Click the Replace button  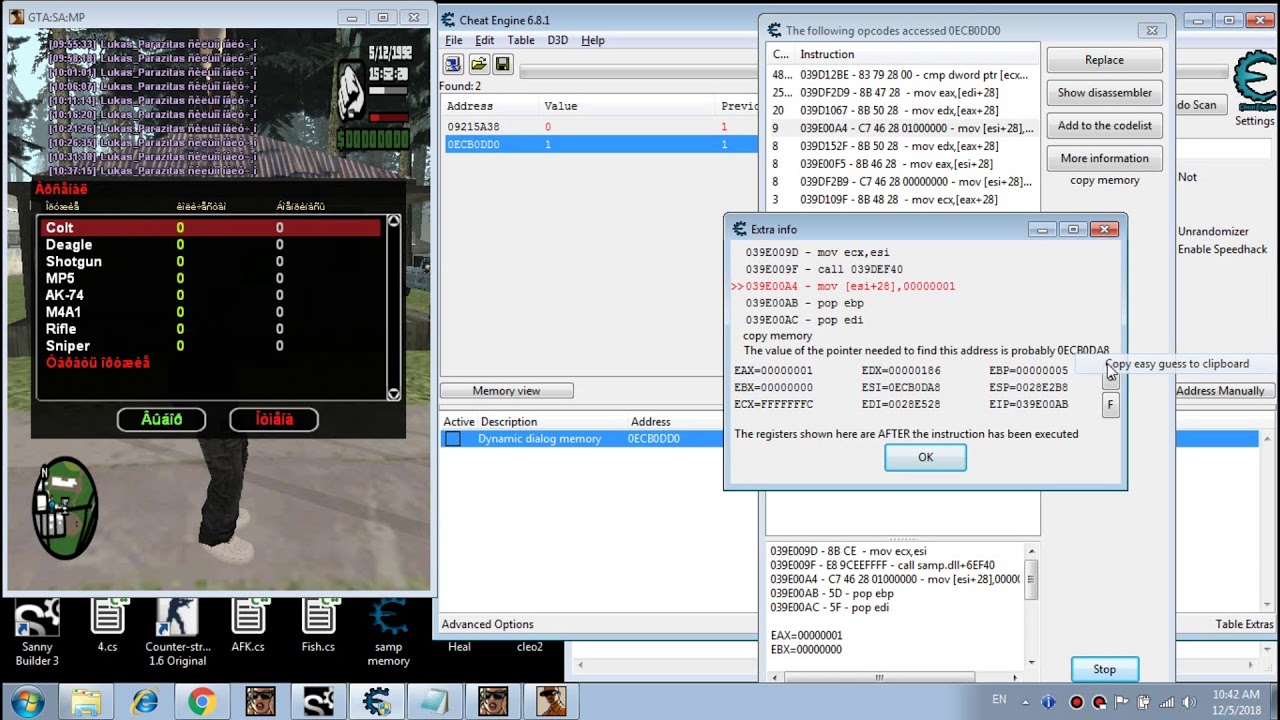point(1104,60)
